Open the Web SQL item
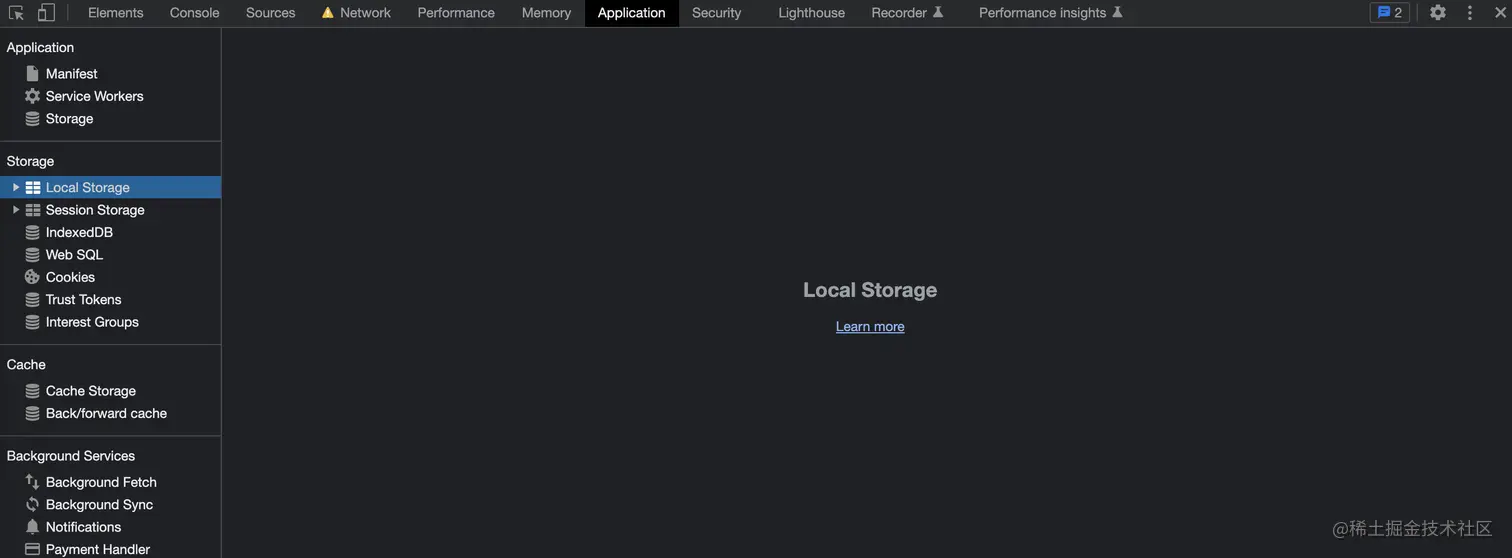Screen dimensions: 1512x558 coord(110,255)
